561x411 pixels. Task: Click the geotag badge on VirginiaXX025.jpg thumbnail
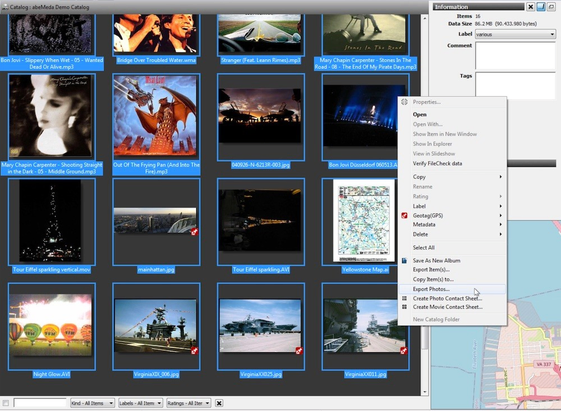click(x=299, y=351)
